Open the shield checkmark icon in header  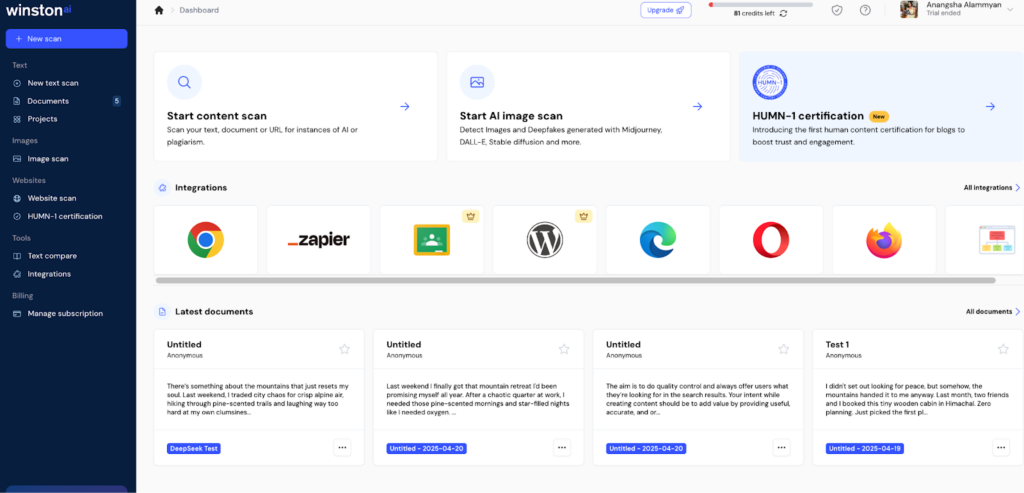[x=837, y=10]
